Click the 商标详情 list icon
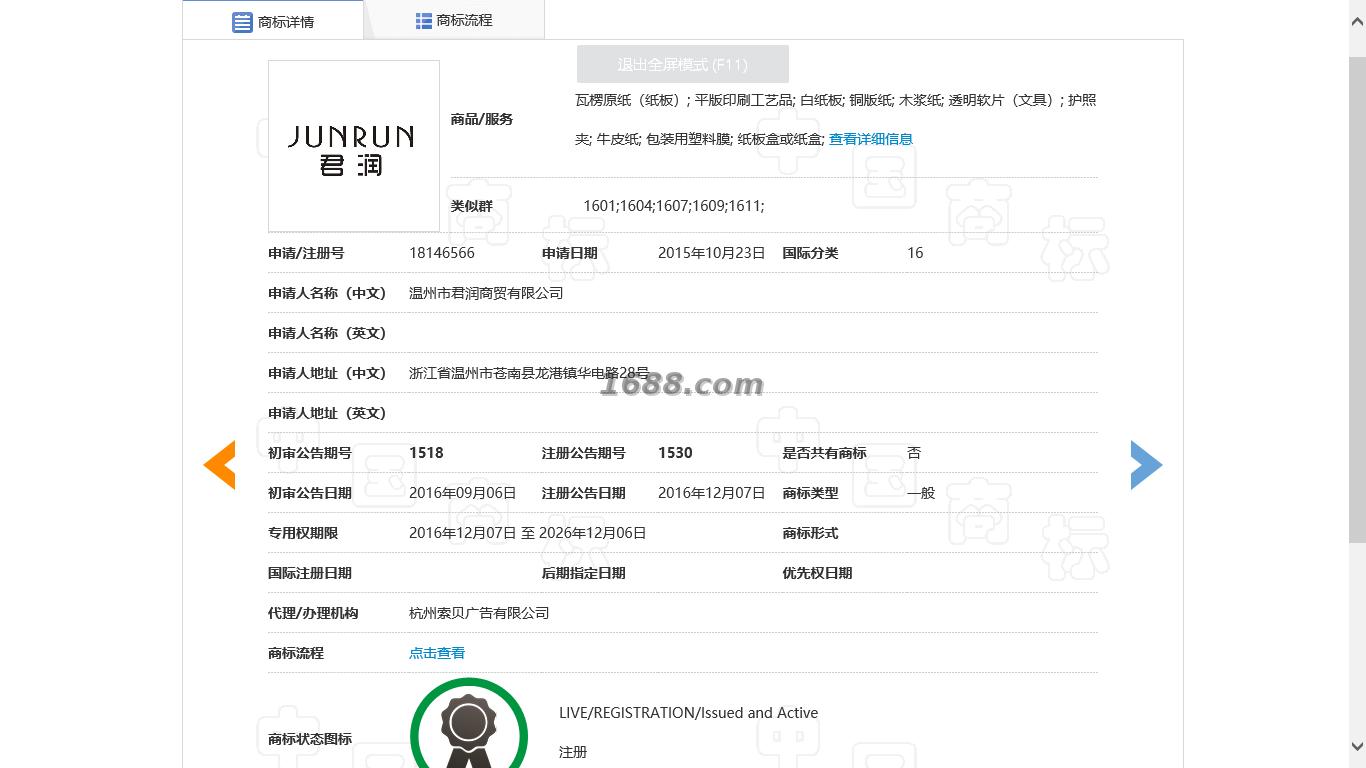Screen dimensions: 1366x768 242,22
